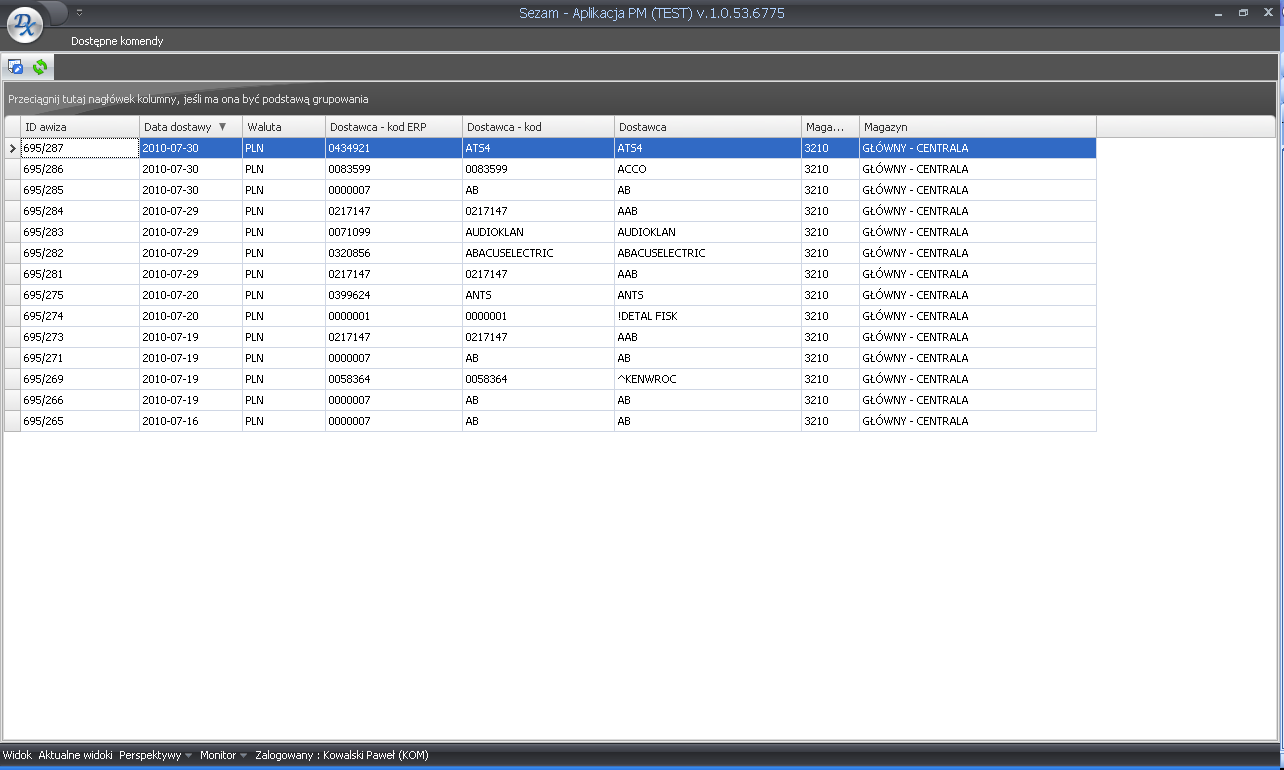
Task: Select awizo ID 695/275 cell
Action: pos(80,295)
